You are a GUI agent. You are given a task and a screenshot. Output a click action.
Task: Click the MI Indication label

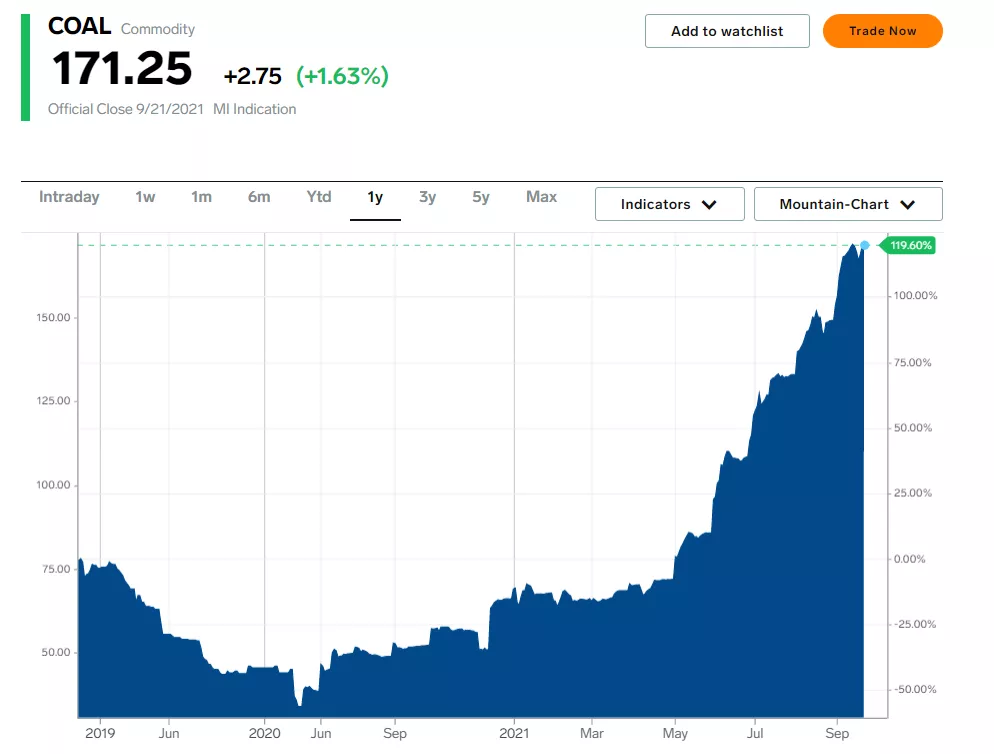[254, 109]
